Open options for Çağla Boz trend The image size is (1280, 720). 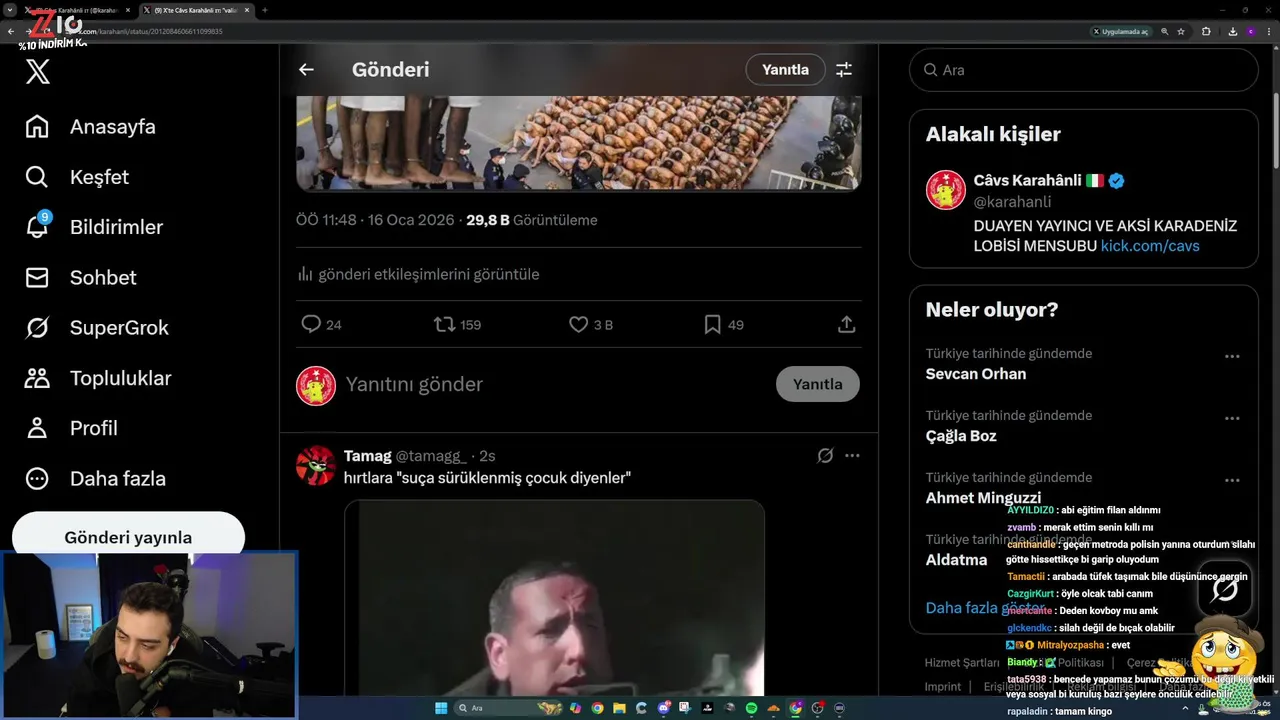(1232, 418)
